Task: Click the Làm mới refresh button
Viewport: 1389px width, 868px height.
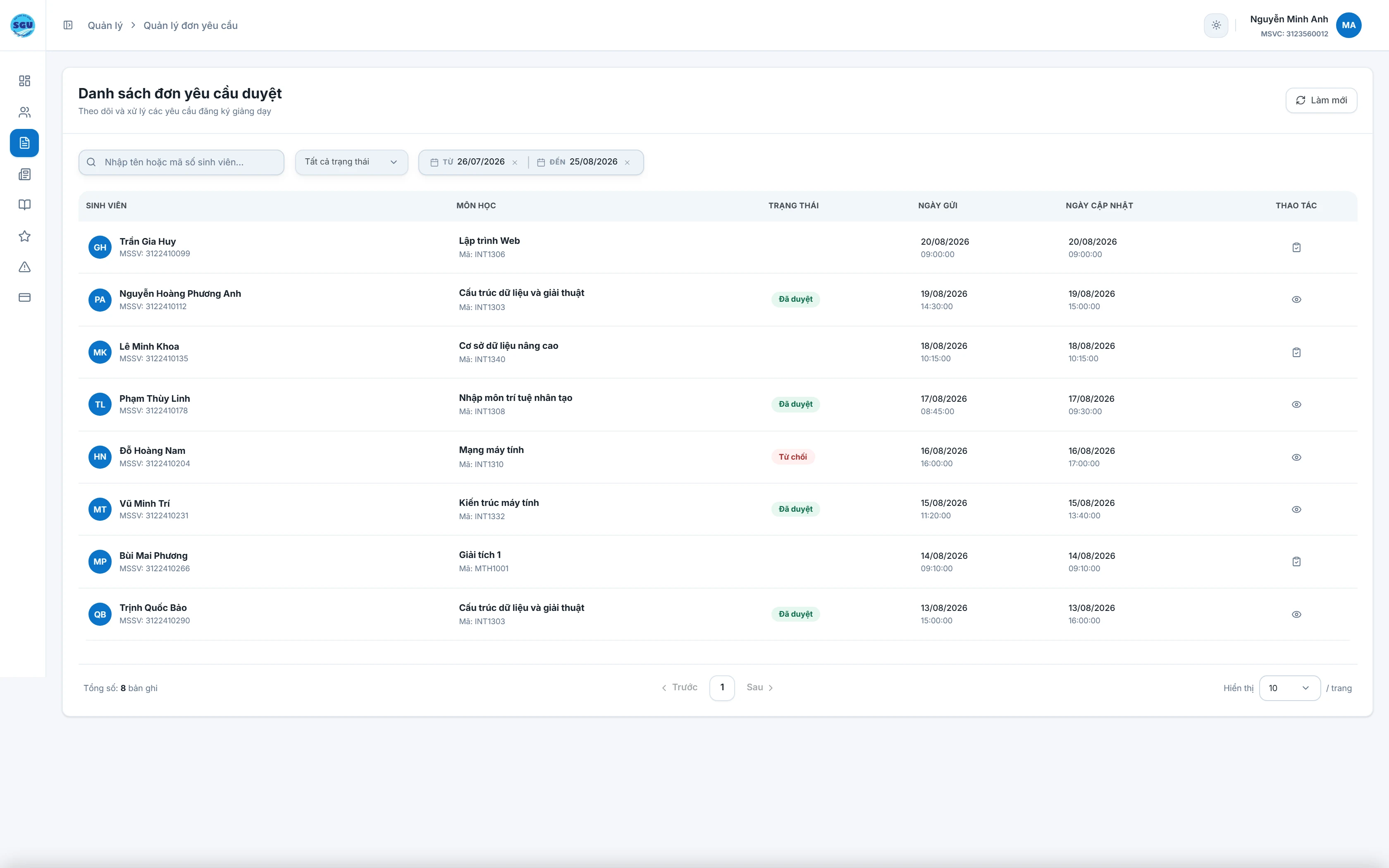Action: tap(1321, 100)
